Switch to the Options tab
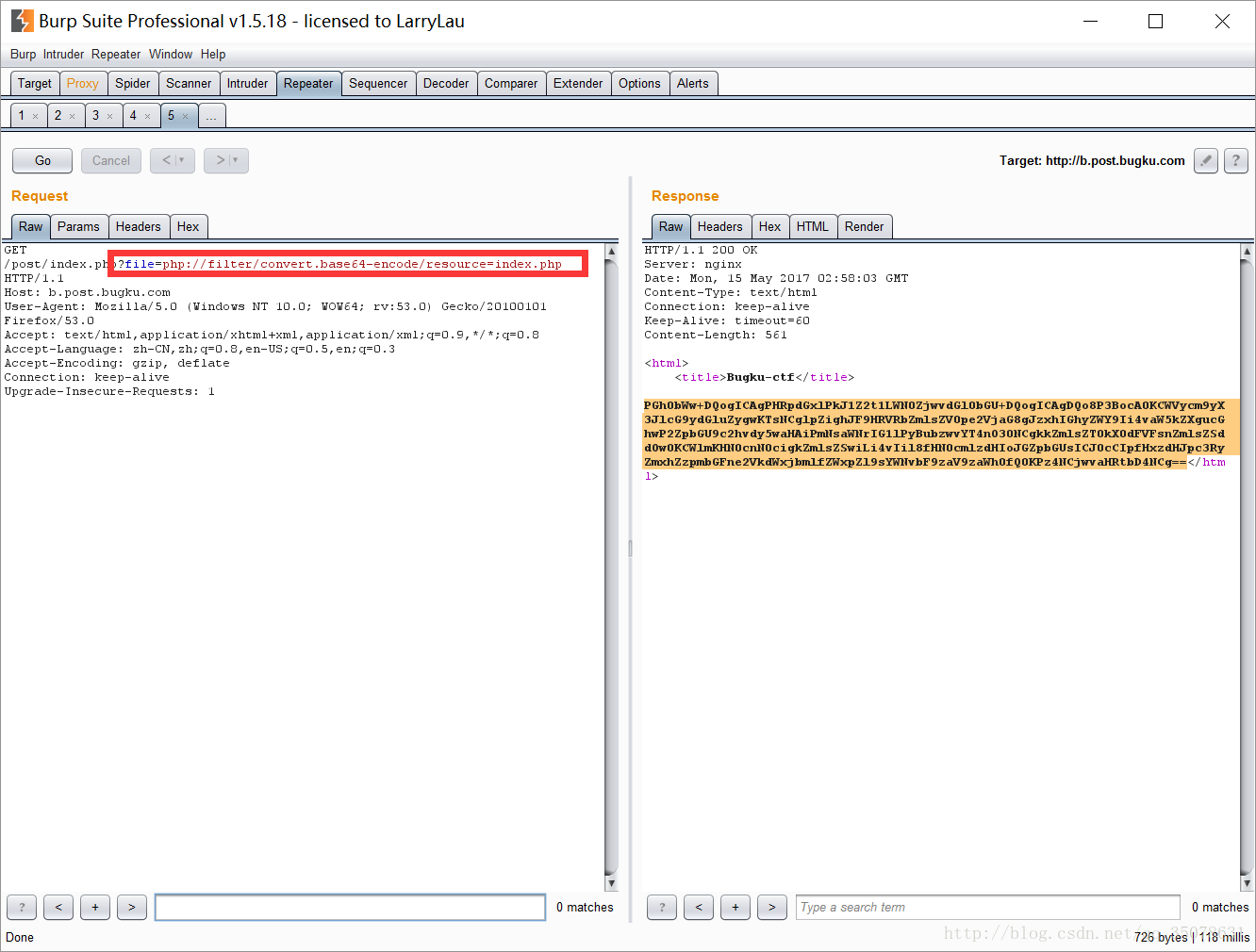1256x952 pixels. pyautogui.click(x=639, y=83)
